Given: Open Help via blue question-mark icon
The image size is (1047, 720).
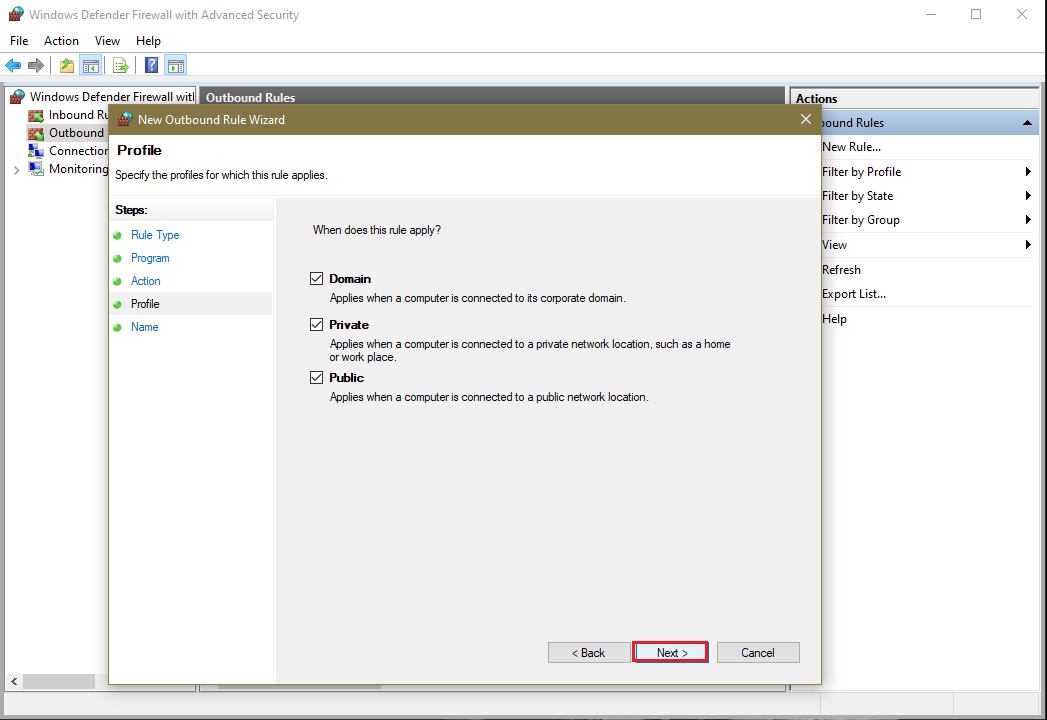Looking at the screenshot, I should (x=152, y=65).
